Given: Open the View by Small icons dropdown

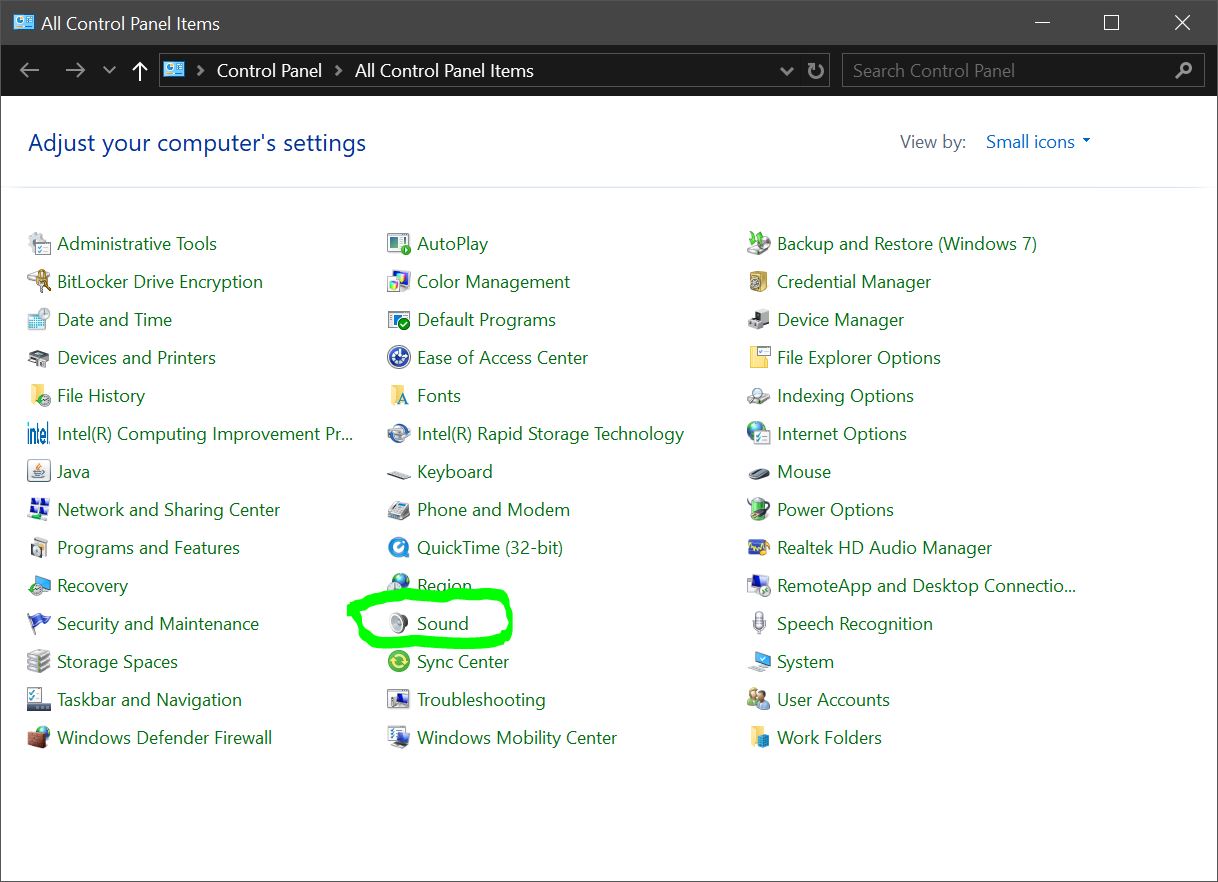Looking at the screenshot, I should [1038, 142].
